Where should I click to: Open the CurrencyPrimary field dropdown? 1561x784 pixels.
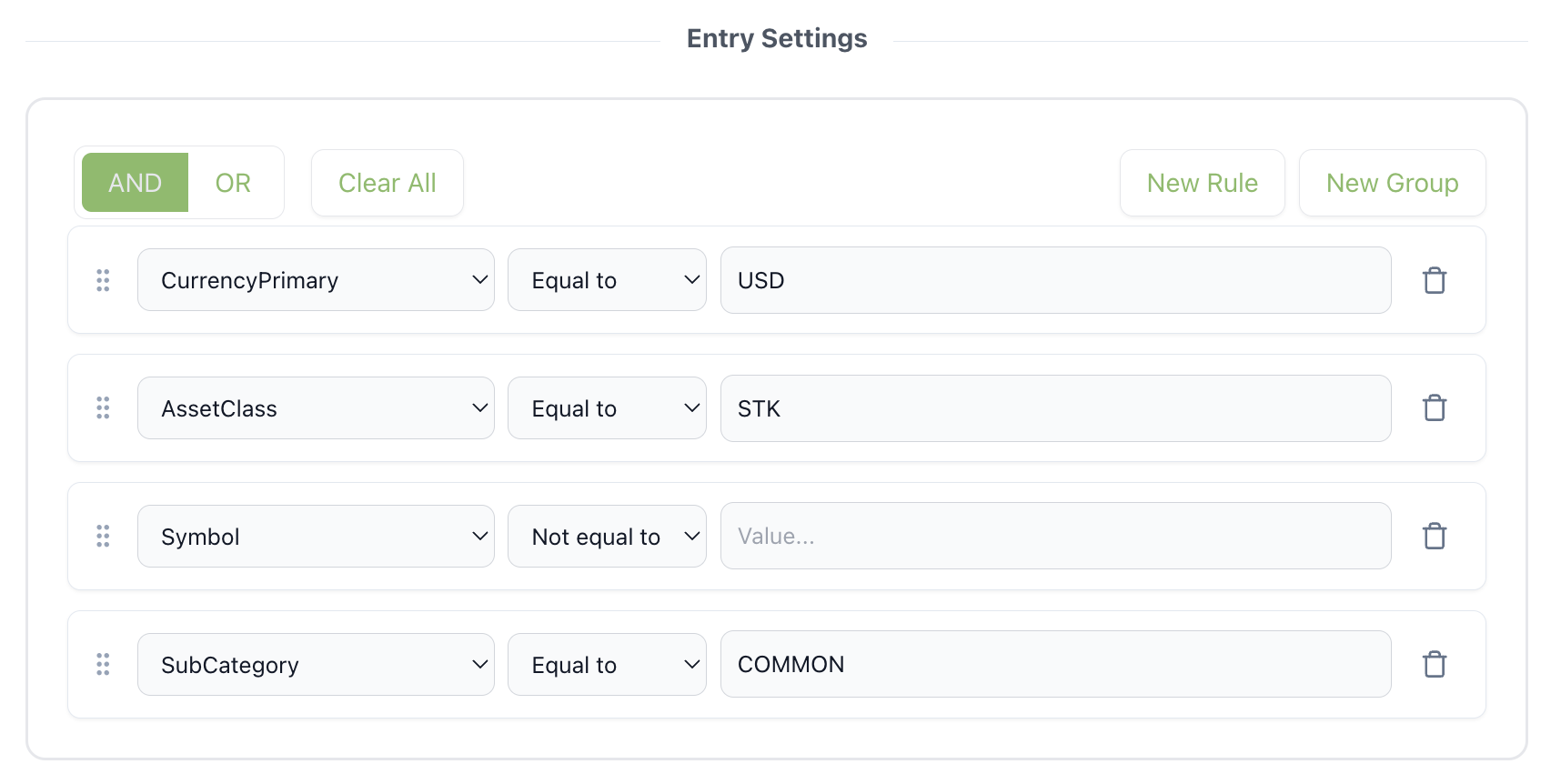316,279
